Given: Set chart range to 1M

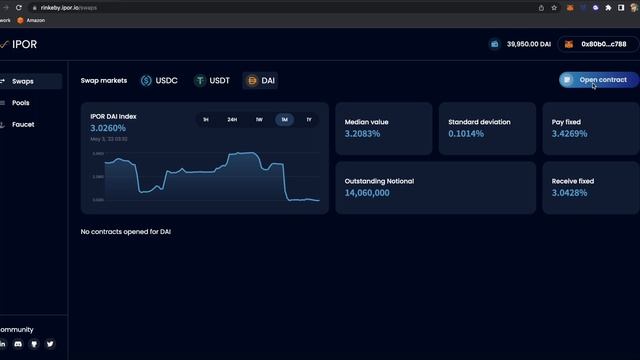Looking at the screenshot, I should tap(284, 120).
